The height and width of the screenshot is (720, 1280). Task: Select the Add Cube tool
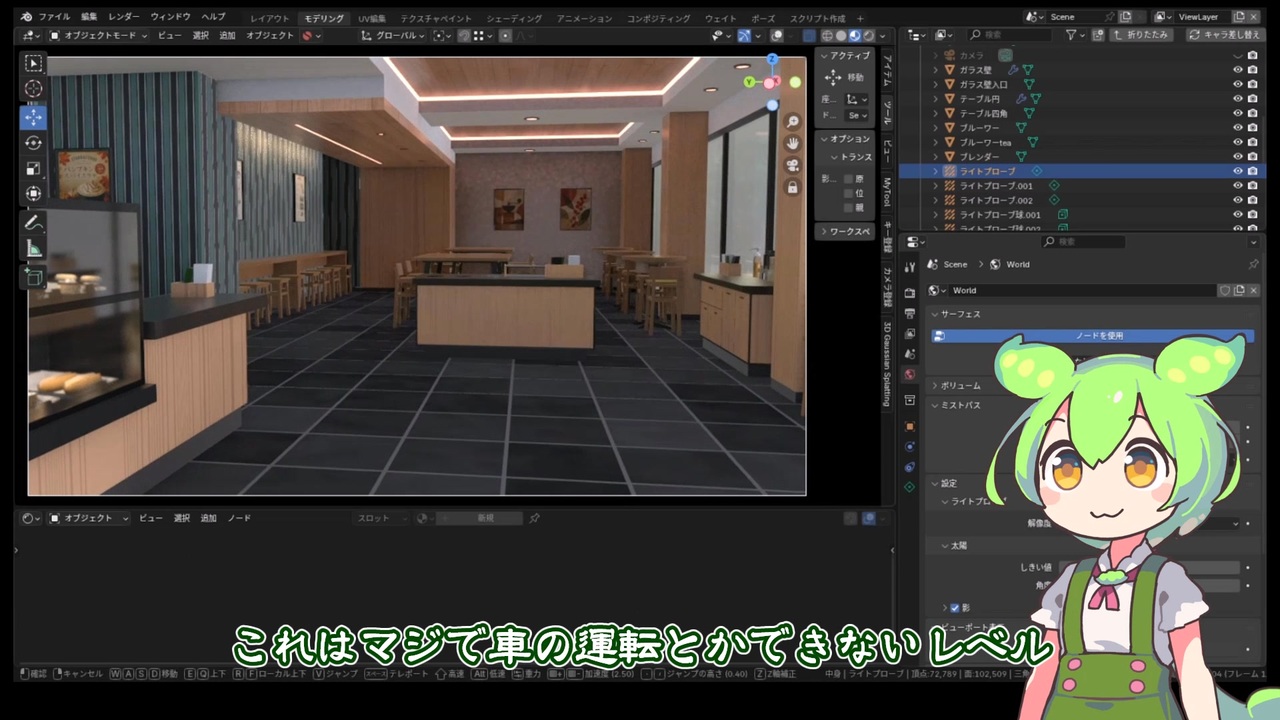coord(34,276)
